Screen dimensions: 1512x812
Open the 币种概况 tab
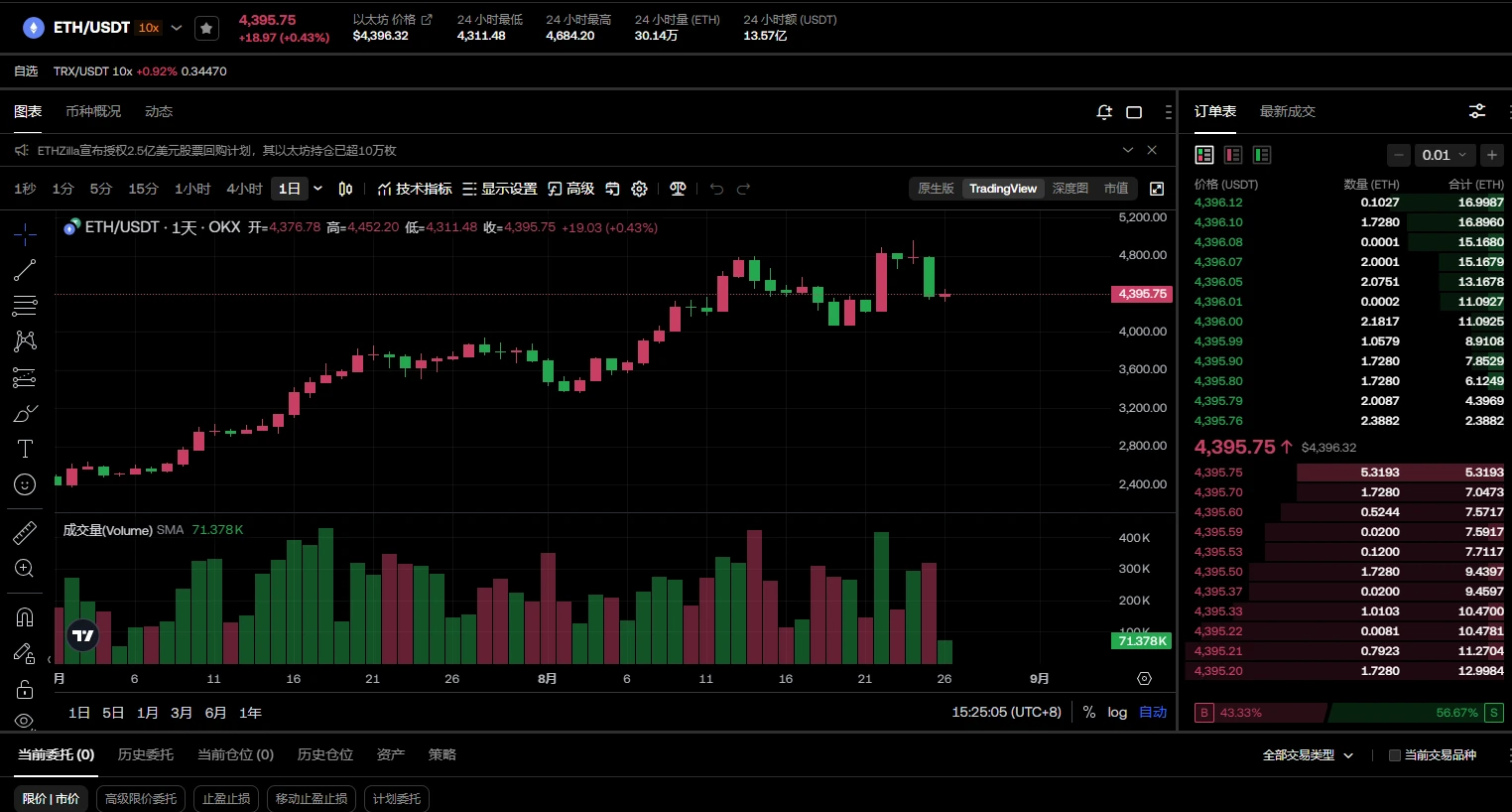coord(93,111)
